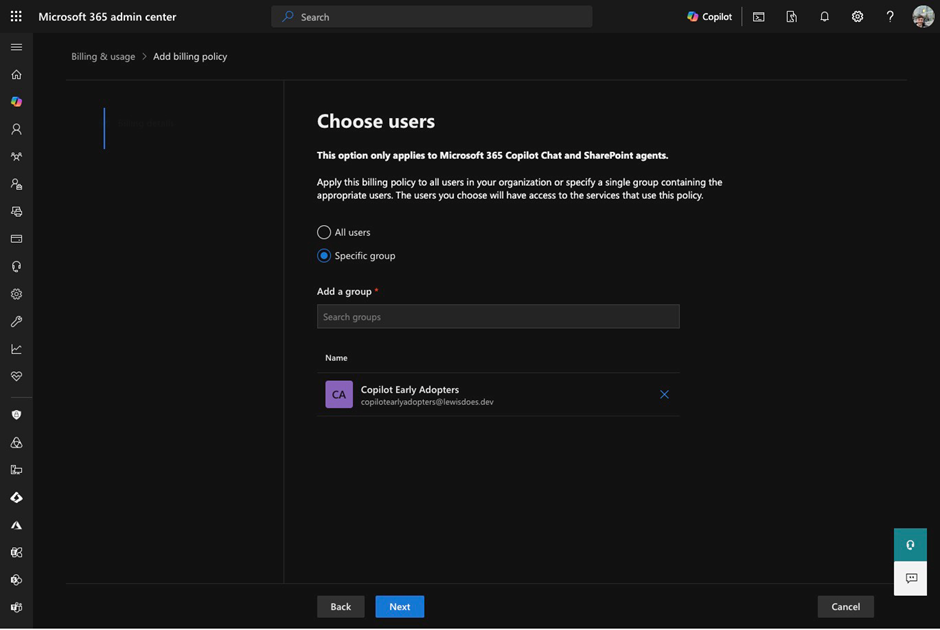Remove Copilot Early Adopters group

(664, 395)
